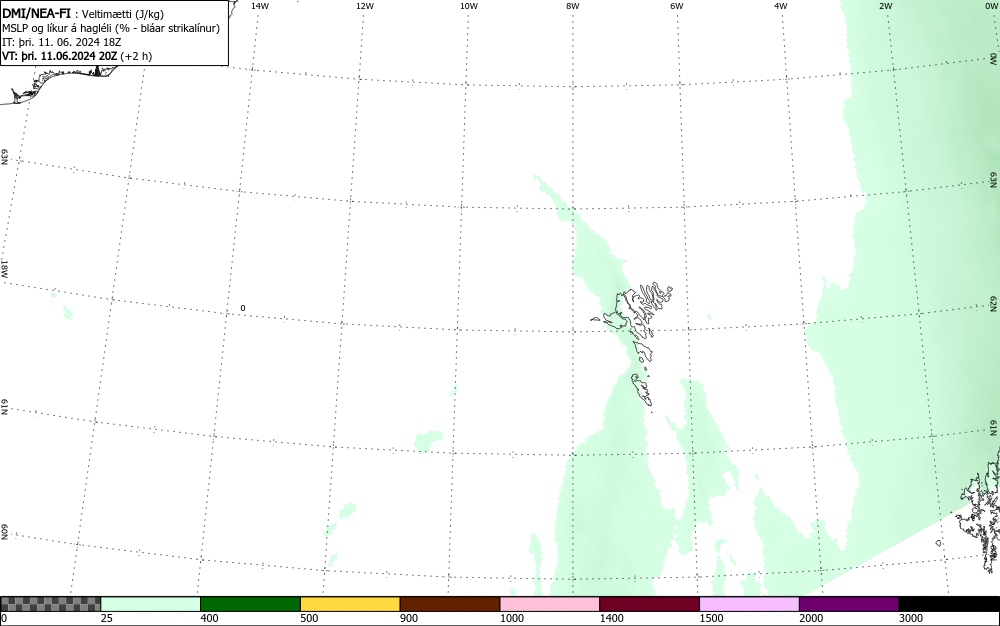The width and height of the screenshot is (1000, 626).
Task: Click the legend value '400'
Action: tap(209, 618)
